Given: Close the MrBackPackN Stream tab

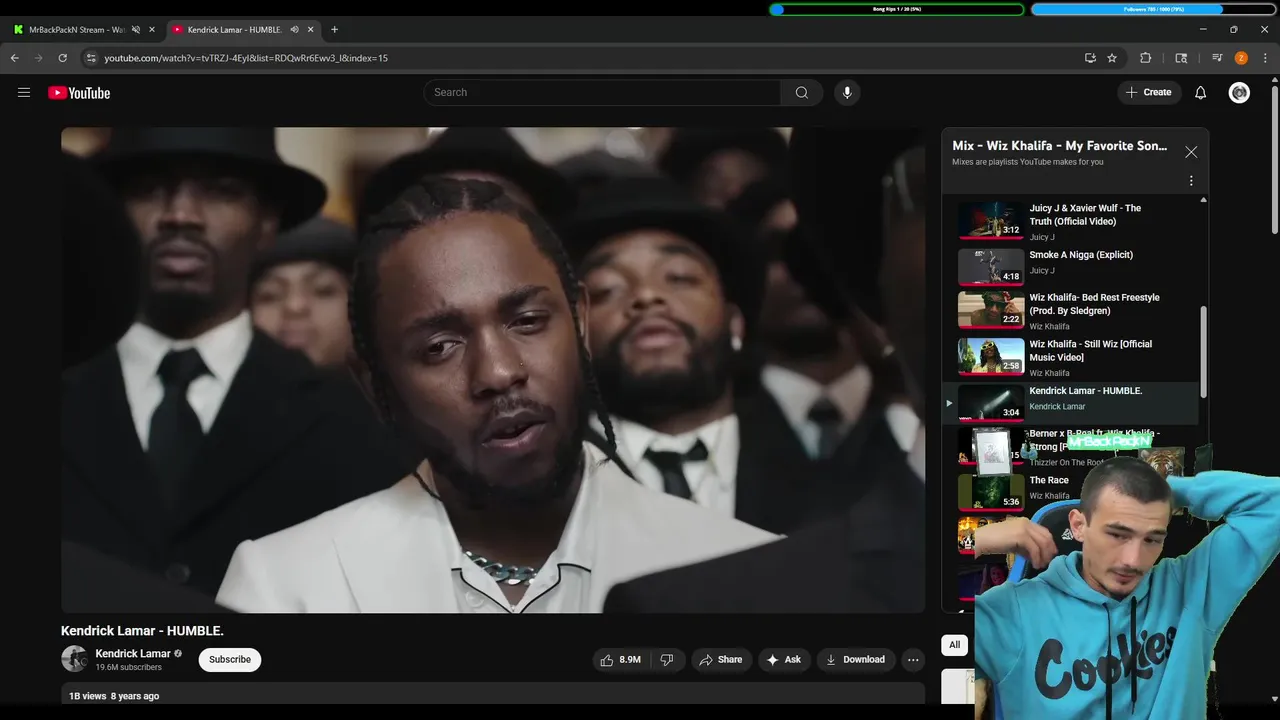Looking at the screenshot, I should click(x=152, y=30).
